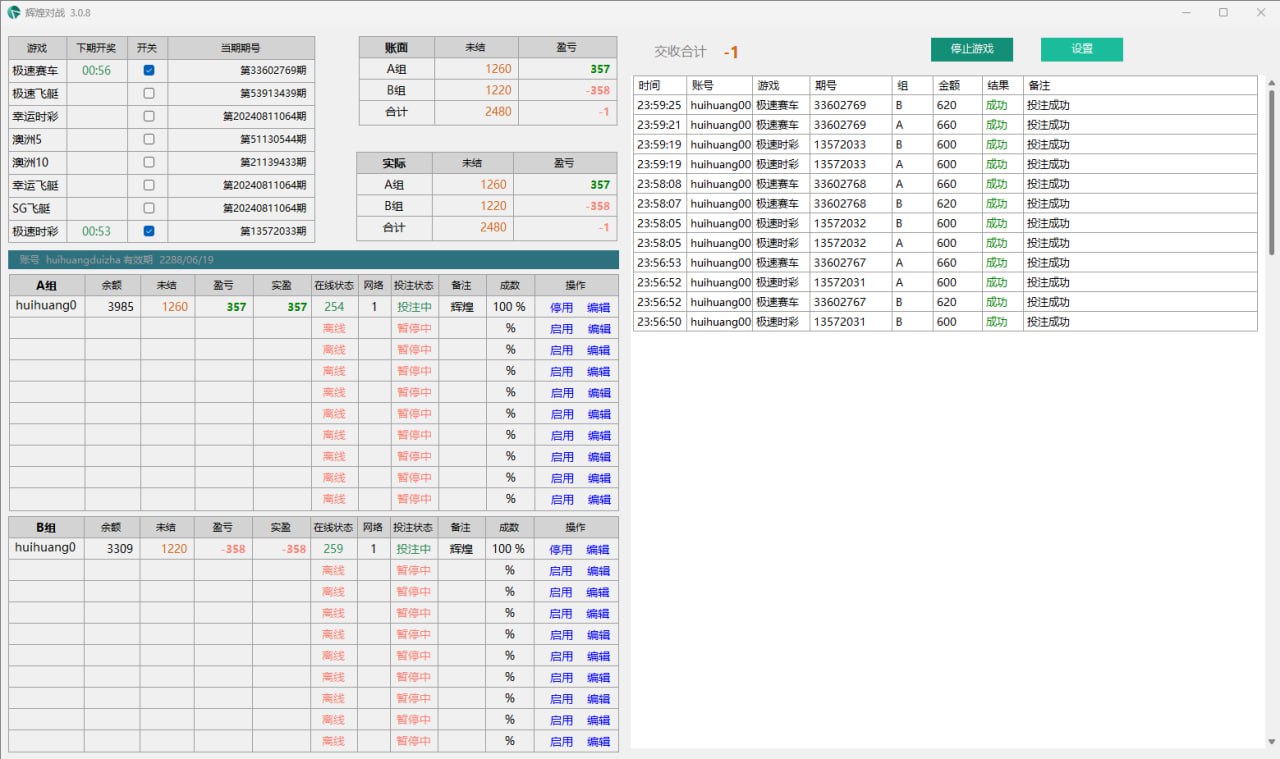Maximize the application window
This screenshot has height=759, width=1280.
tap(1222, 13)
